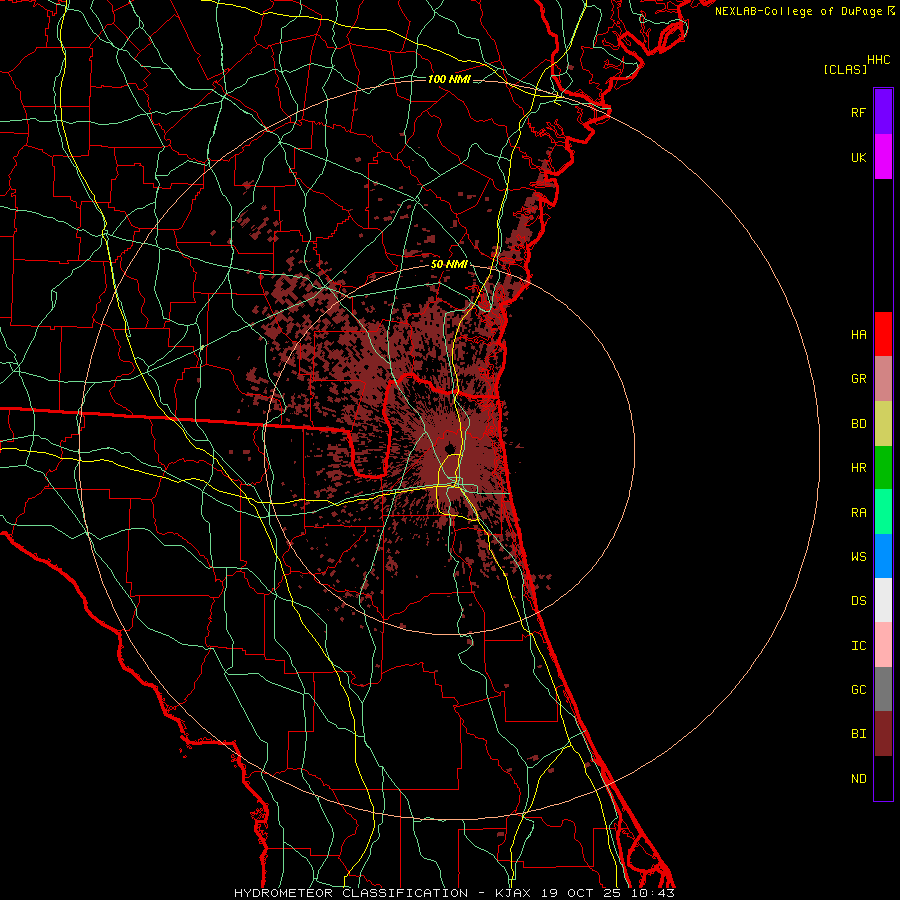Viewport: 900px width, 900px height.
Task: Click the HR legend label
Action: (858, 468)
